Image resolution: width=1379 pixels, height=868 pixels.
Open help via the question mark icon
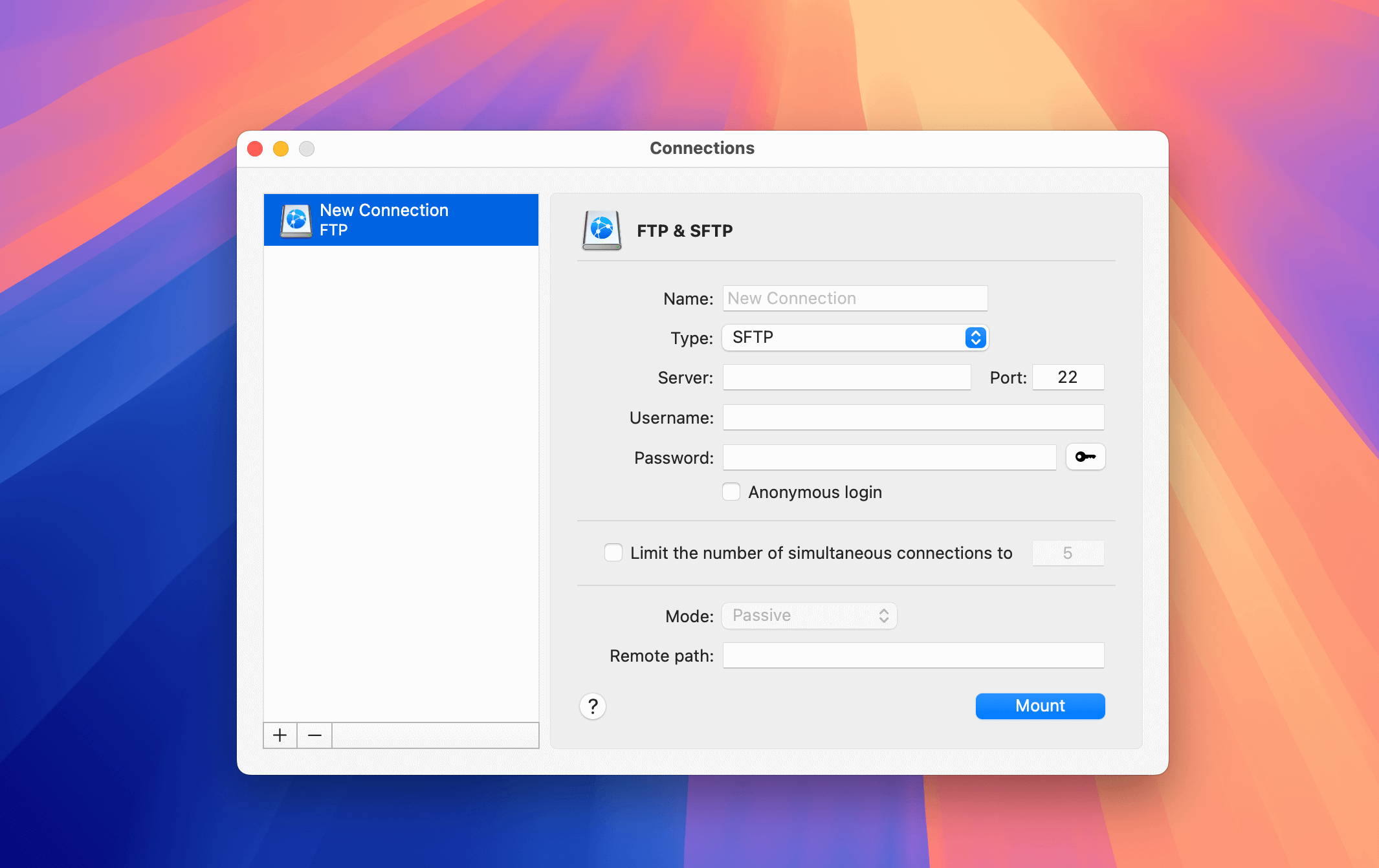[x=592, y=707]
